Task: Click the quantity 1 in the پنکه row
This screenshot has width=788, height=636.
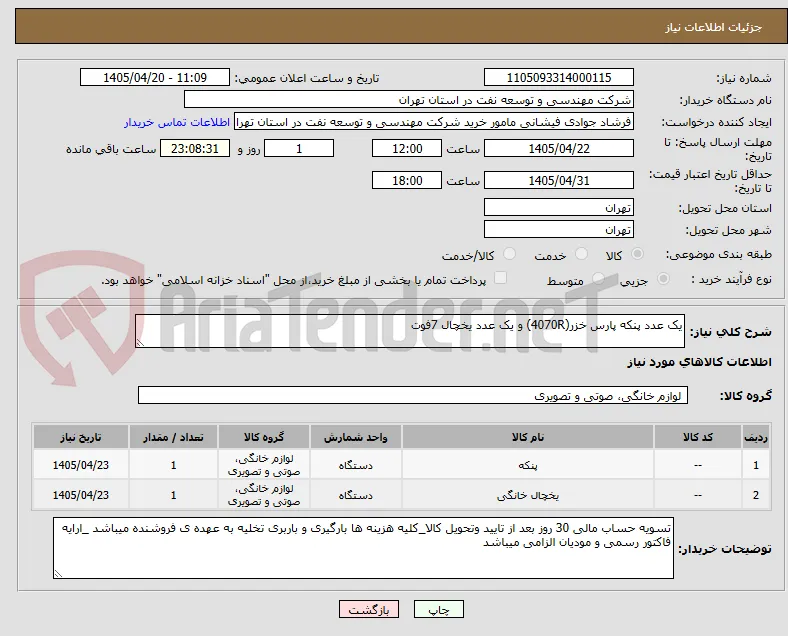Action: [173, 465]
